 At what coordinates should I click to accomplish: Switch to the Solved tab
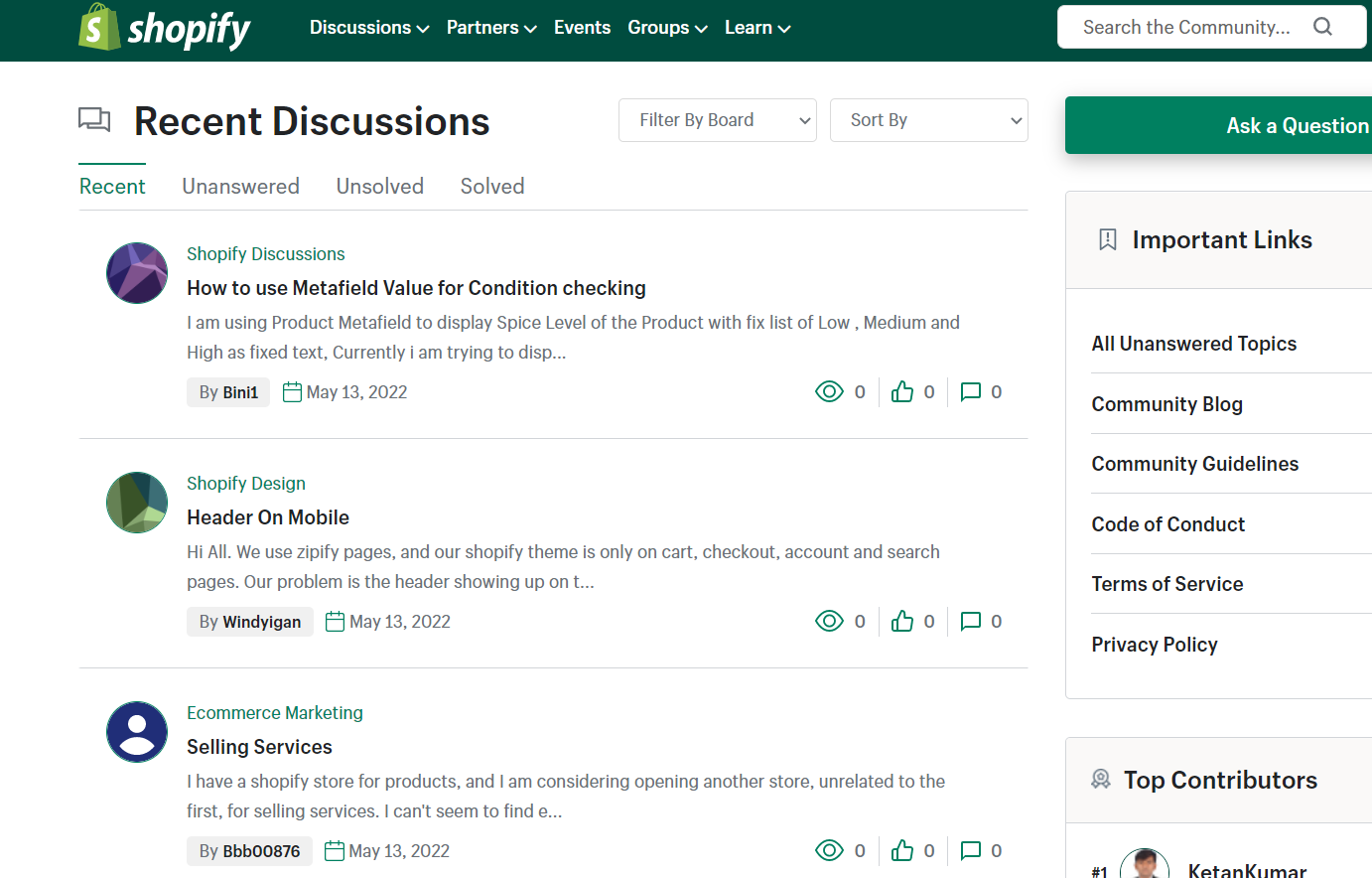click(x=492, y=187)
